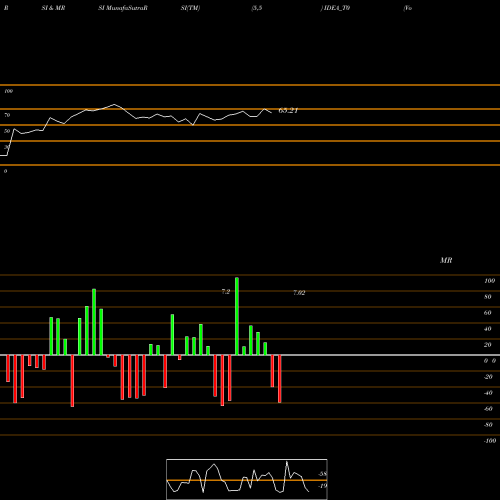
Task: Click the RSI value label 65.21
Action: coord(288,110)
